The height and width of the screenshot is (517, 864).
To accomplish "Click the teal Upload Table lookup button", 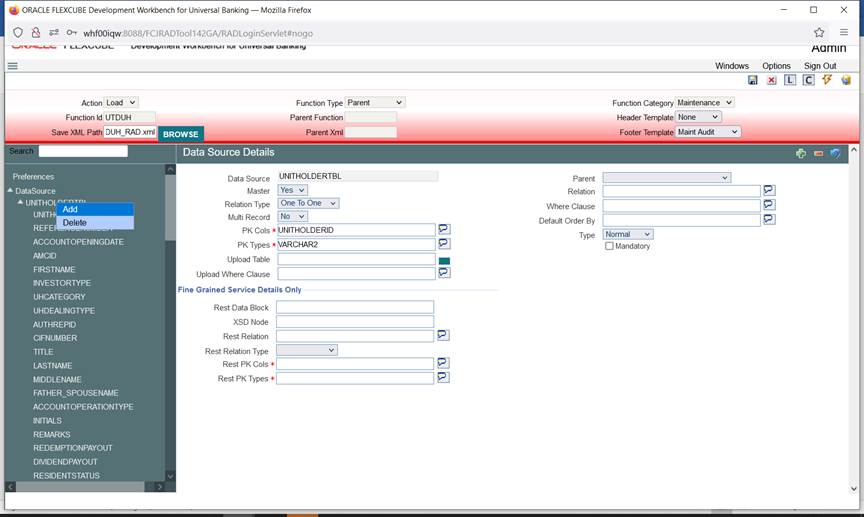I will point(444,261).
